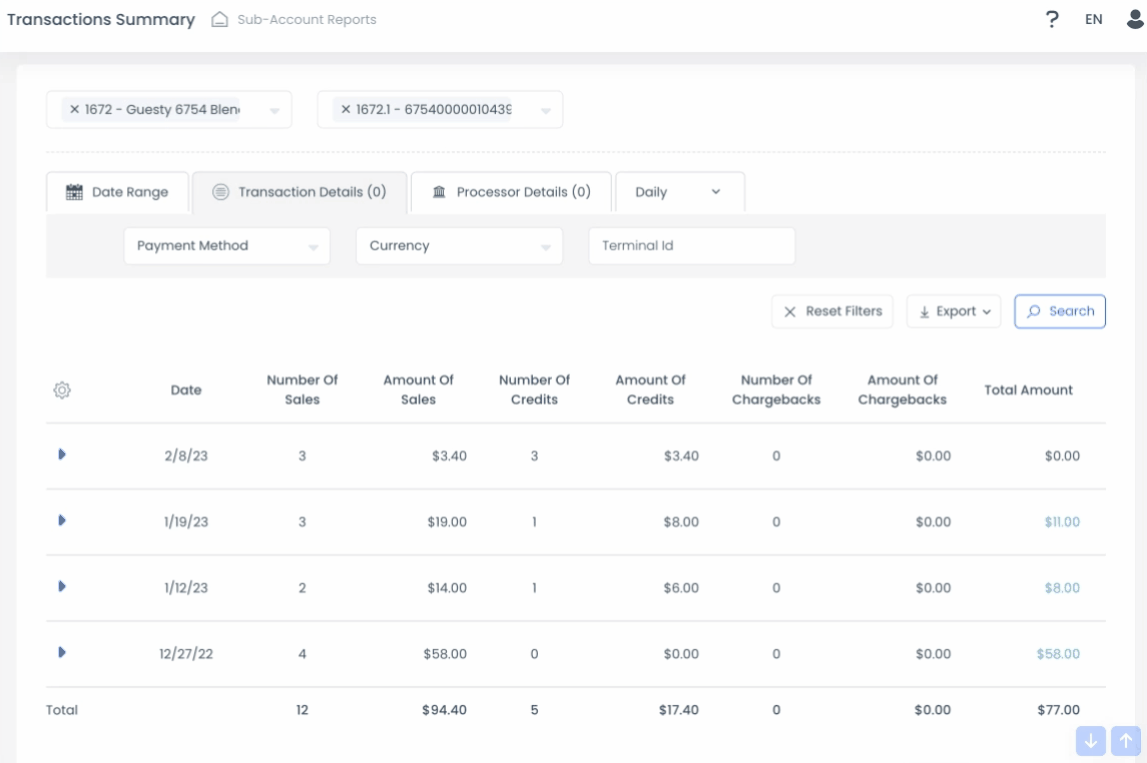The width and height of the screenshot is (1147, 763).
Task: Open the Daily interval dropdown
Action: 679,192
